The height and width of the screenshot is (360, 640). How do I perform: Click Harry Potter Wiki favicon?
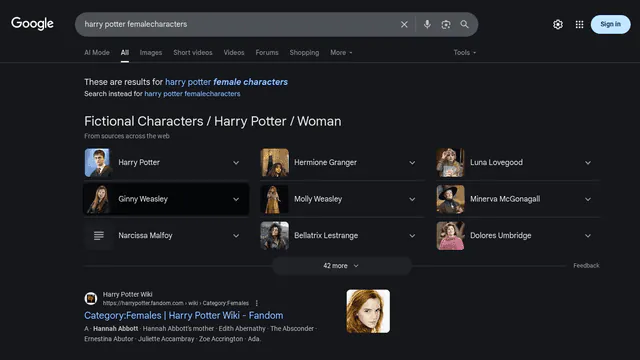(x=91, y=298)
